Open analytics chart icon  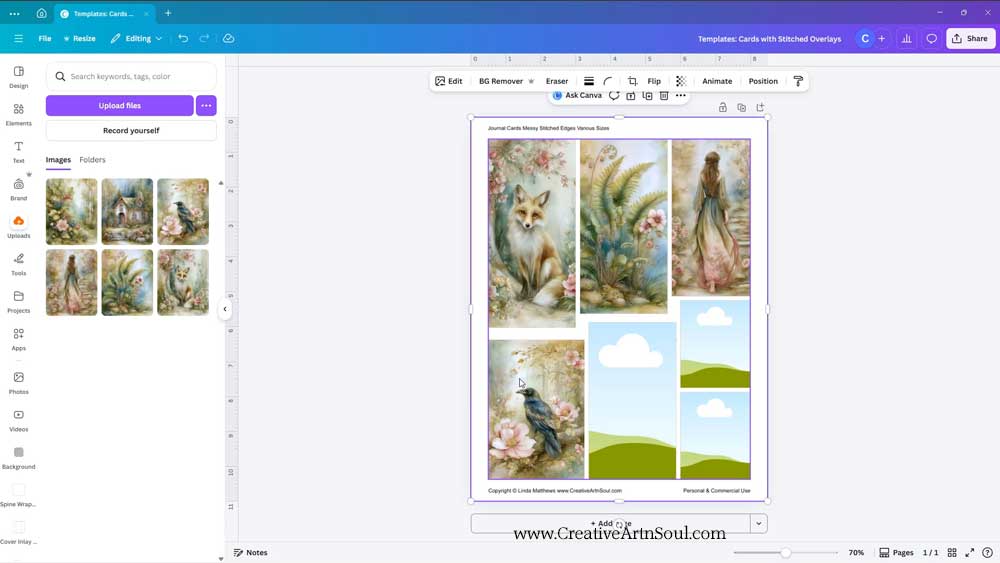(906, 39)
